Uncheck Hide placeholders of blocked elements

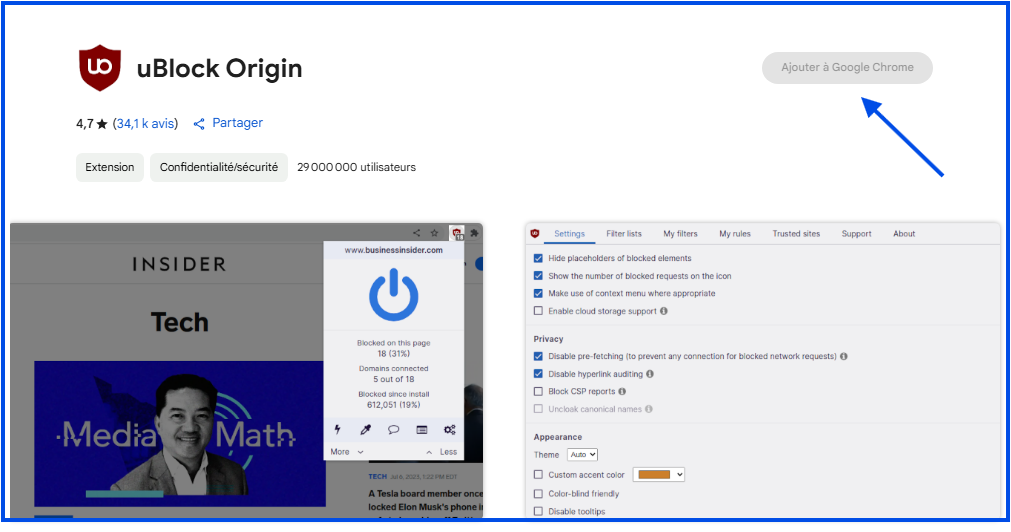539,258
